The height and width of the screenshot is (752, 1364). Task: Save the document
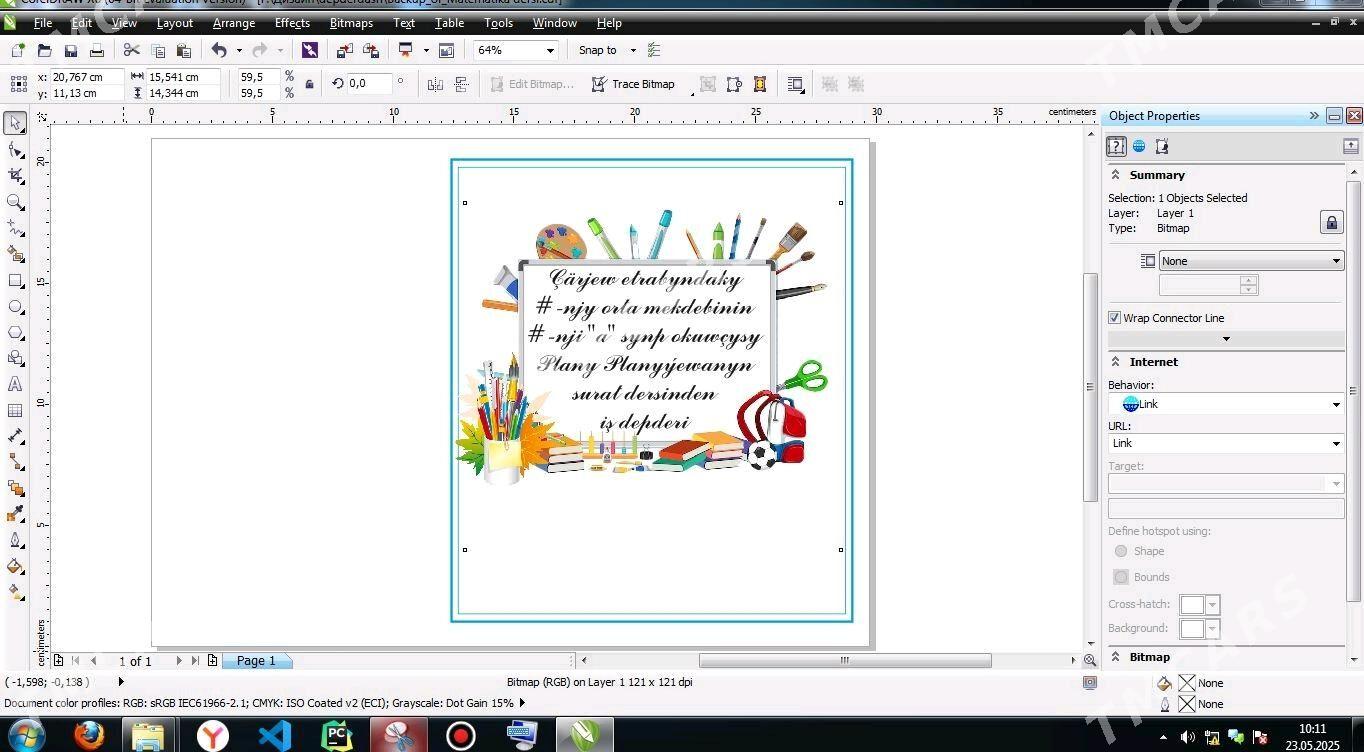(70, 50)
